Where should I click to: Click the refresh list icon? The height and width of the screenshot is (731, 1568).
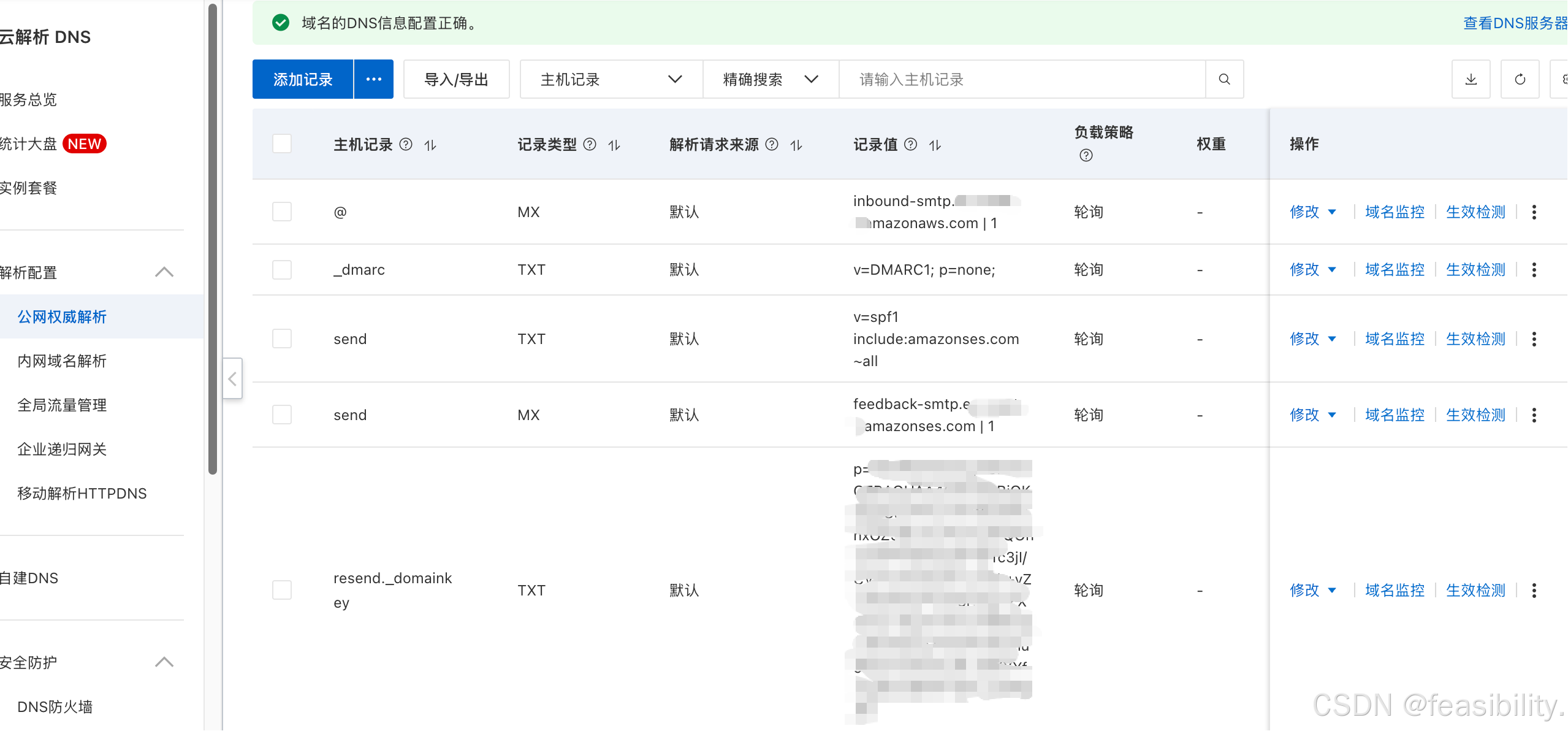coord(1520,79)
